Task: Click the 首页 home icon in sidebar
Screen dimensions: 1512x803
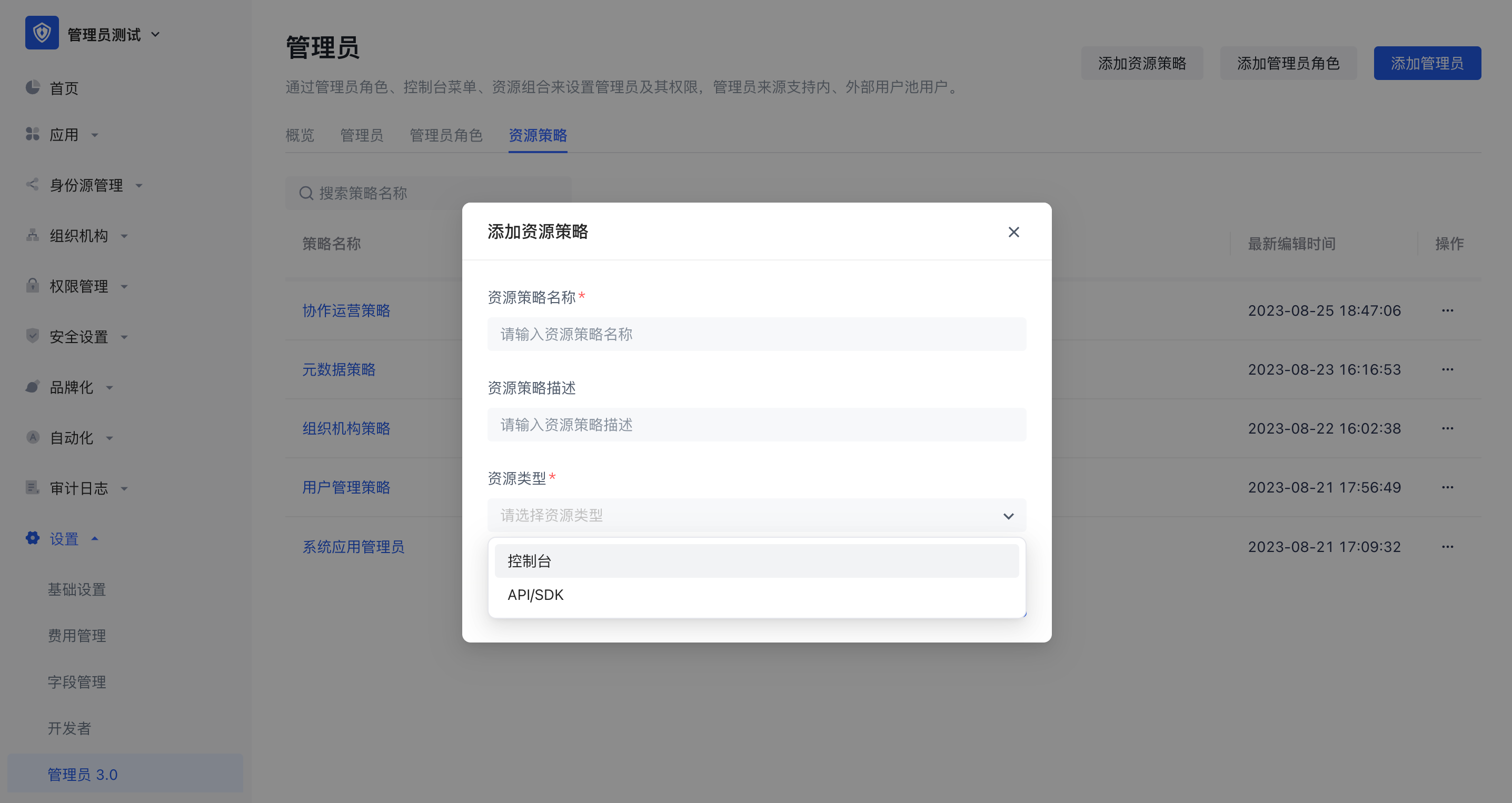Action: [33, 88]
